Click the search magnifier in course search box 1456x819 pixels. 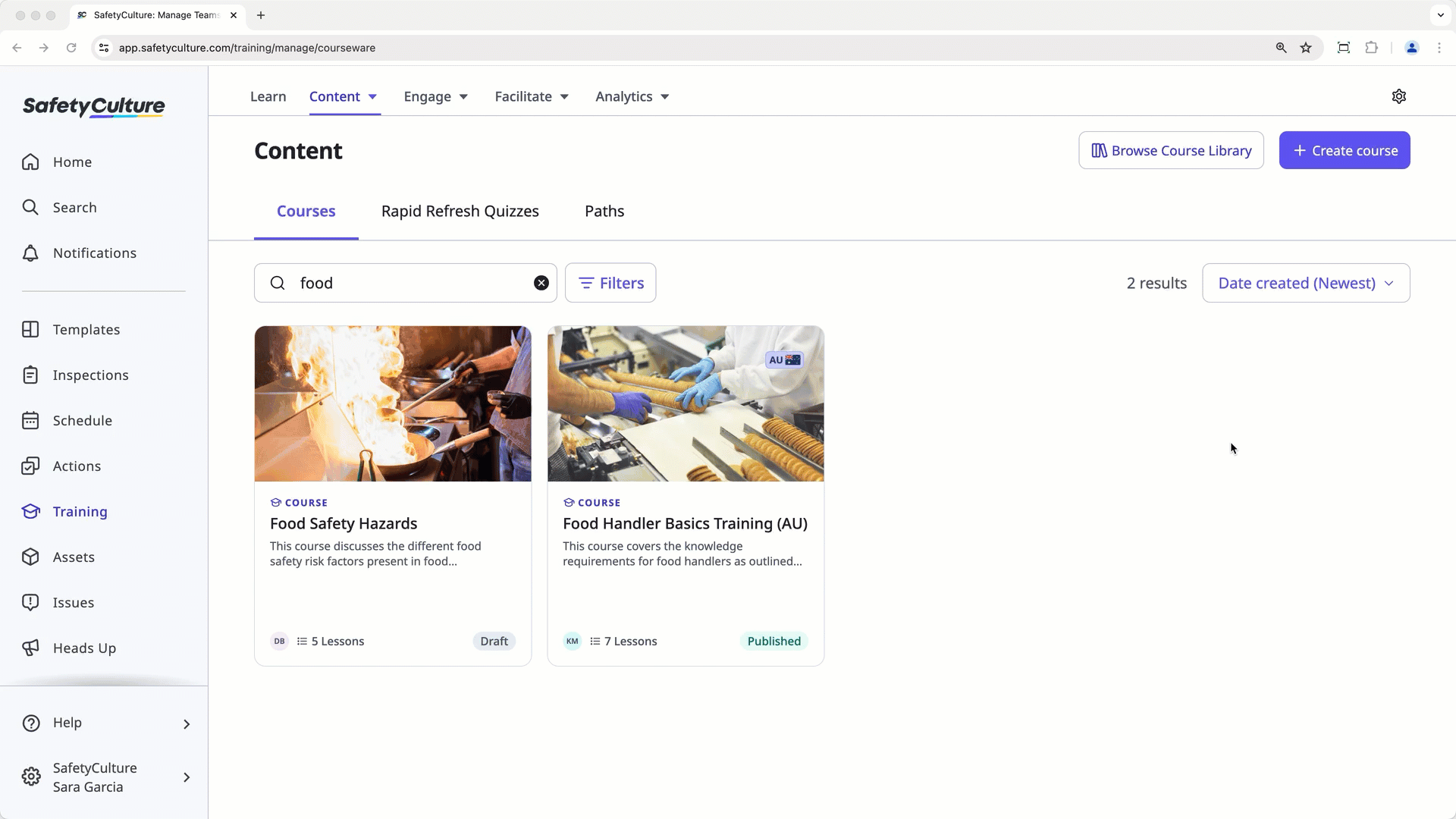coord(278,283)
